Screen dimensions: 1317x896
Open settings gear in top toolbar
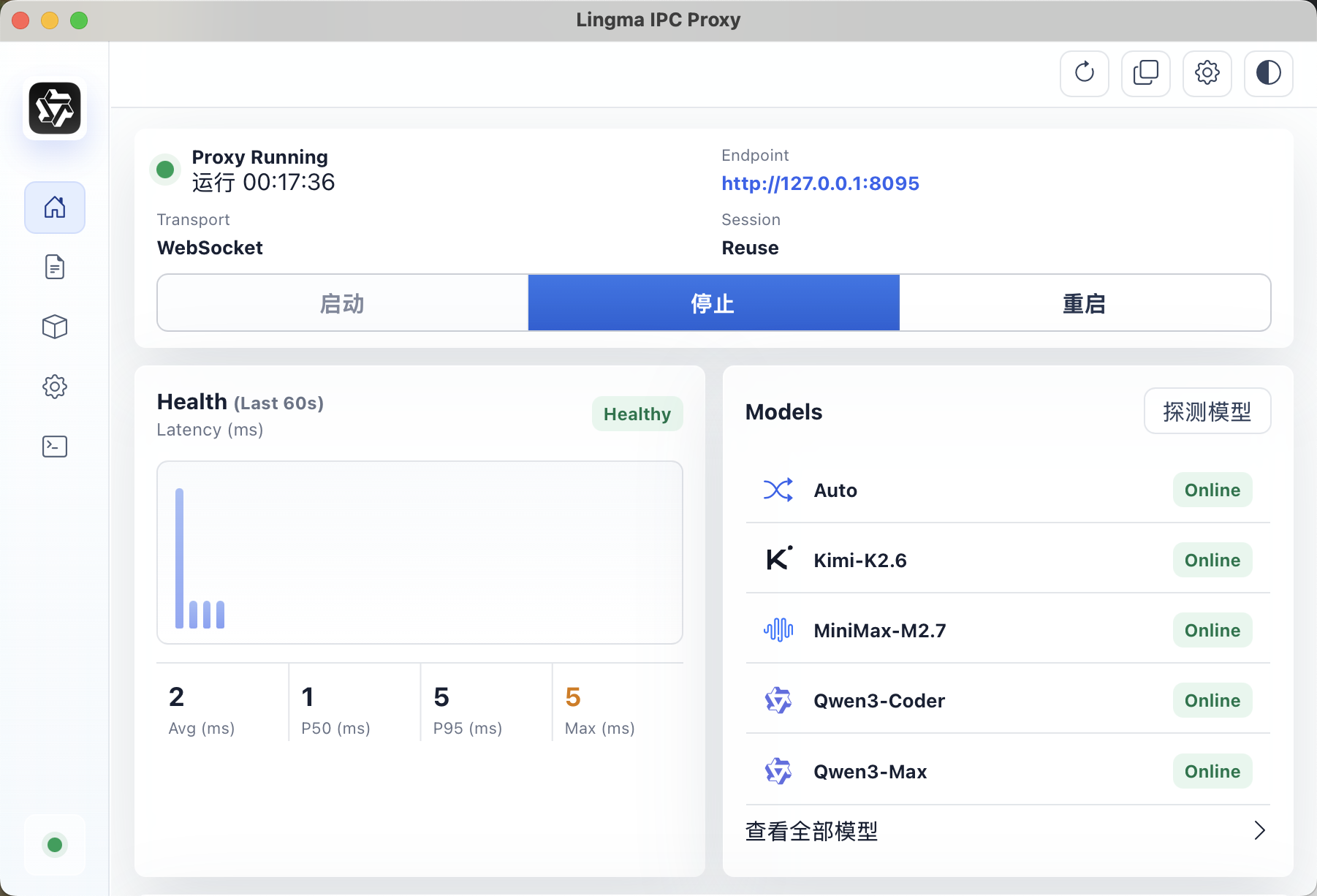tap(1207, 73)
